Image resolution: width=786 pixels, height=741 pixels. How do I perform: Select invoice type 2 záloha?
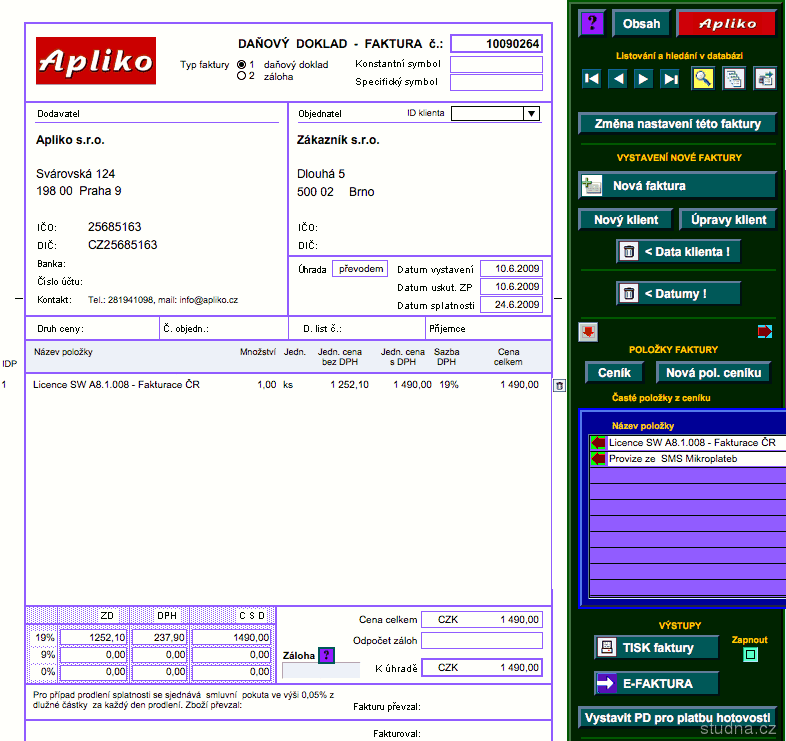tap(241, 76)
